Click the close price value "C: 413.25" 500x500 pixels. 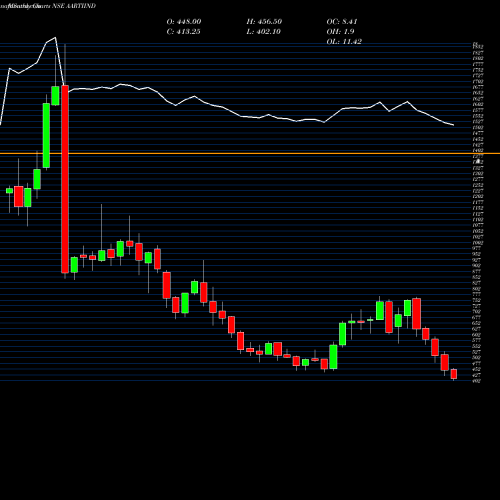(x=183, y=32)
